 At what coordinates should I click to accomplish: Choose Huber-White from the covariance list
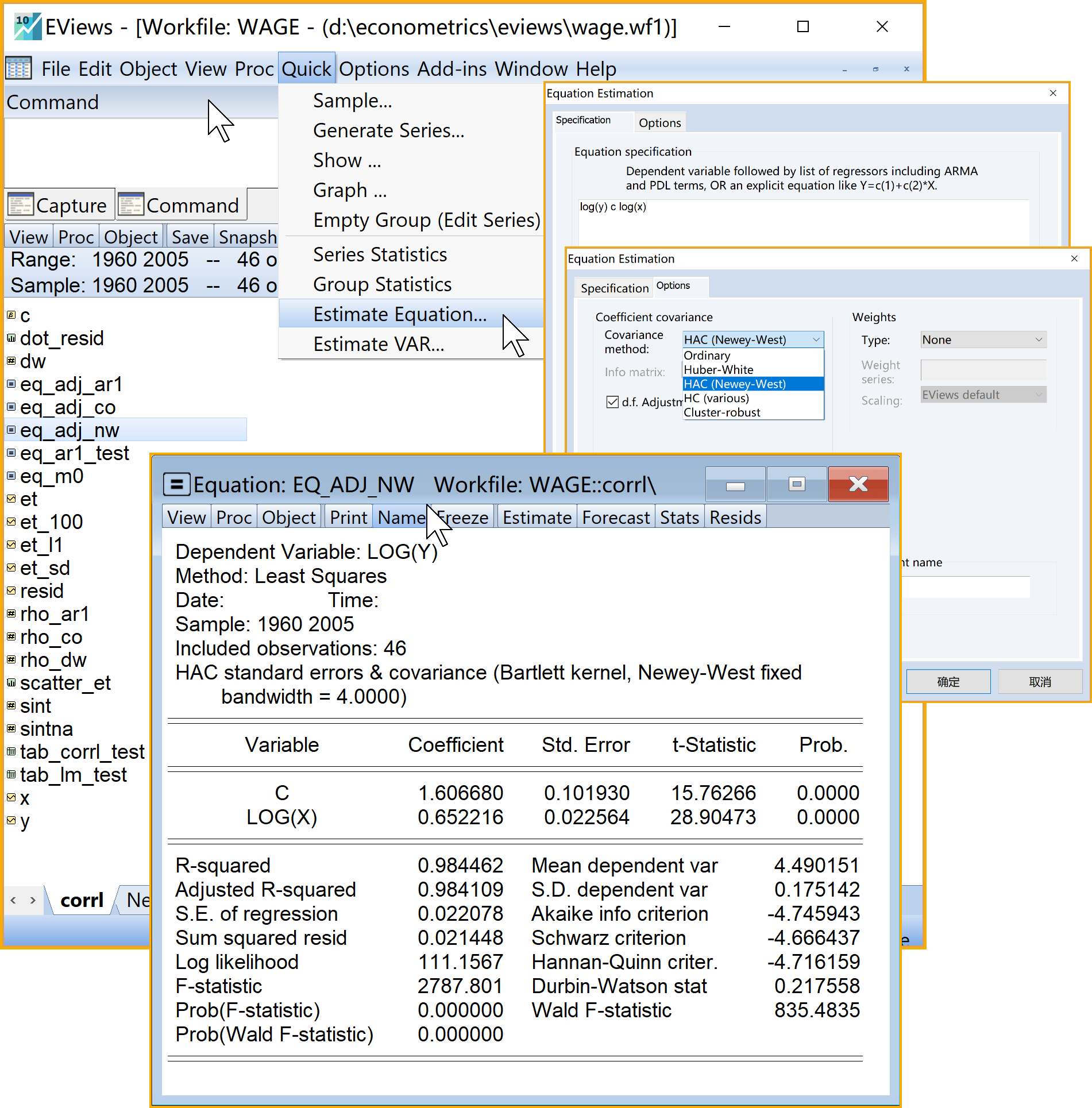point(718,370)
